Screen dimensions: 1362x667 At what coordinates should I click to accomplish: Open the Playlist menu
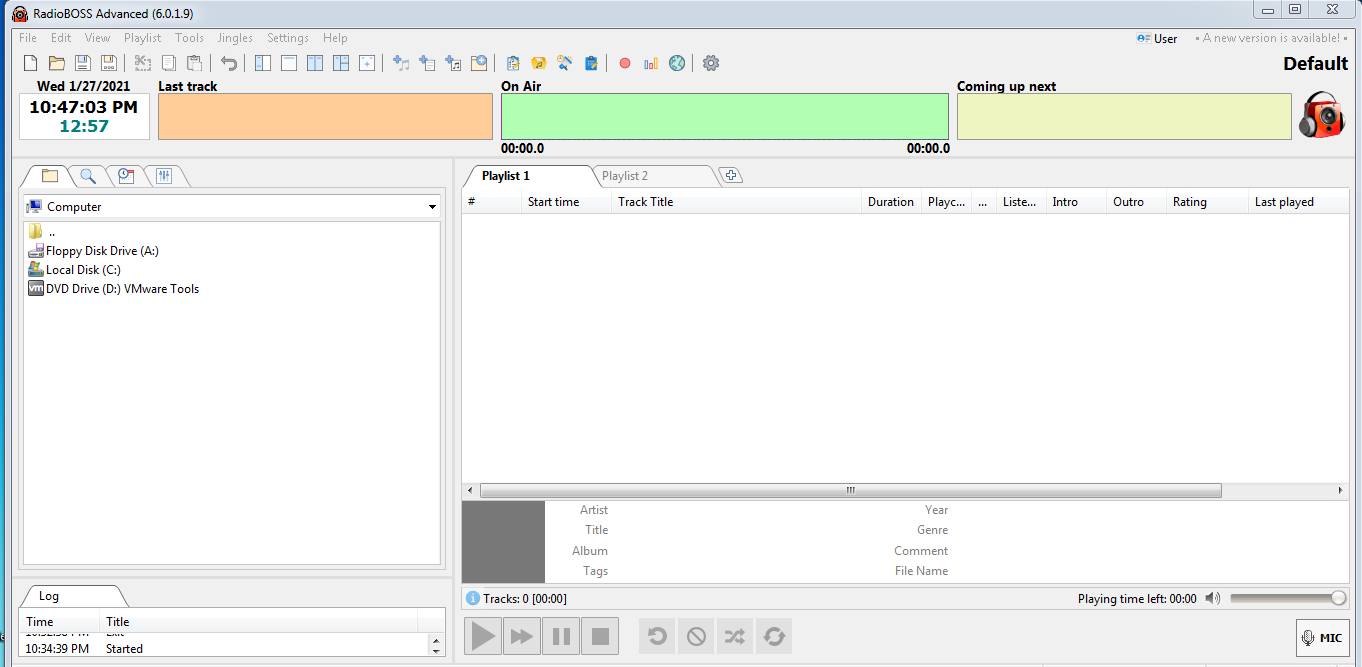(x=143, y=38)
